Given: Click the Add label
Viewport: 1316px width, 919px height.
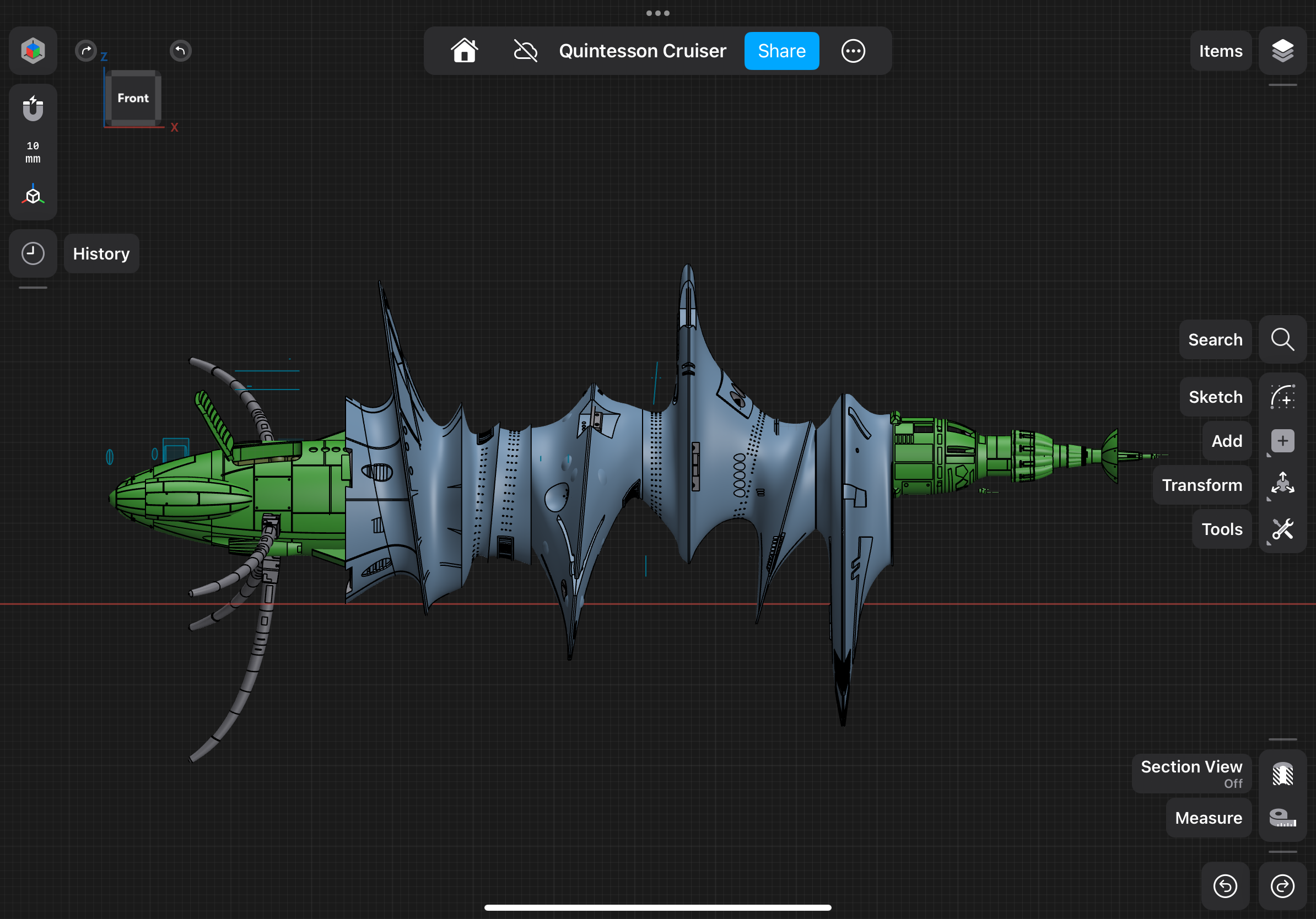Looking at the screenshot, I should (1227, 441).
